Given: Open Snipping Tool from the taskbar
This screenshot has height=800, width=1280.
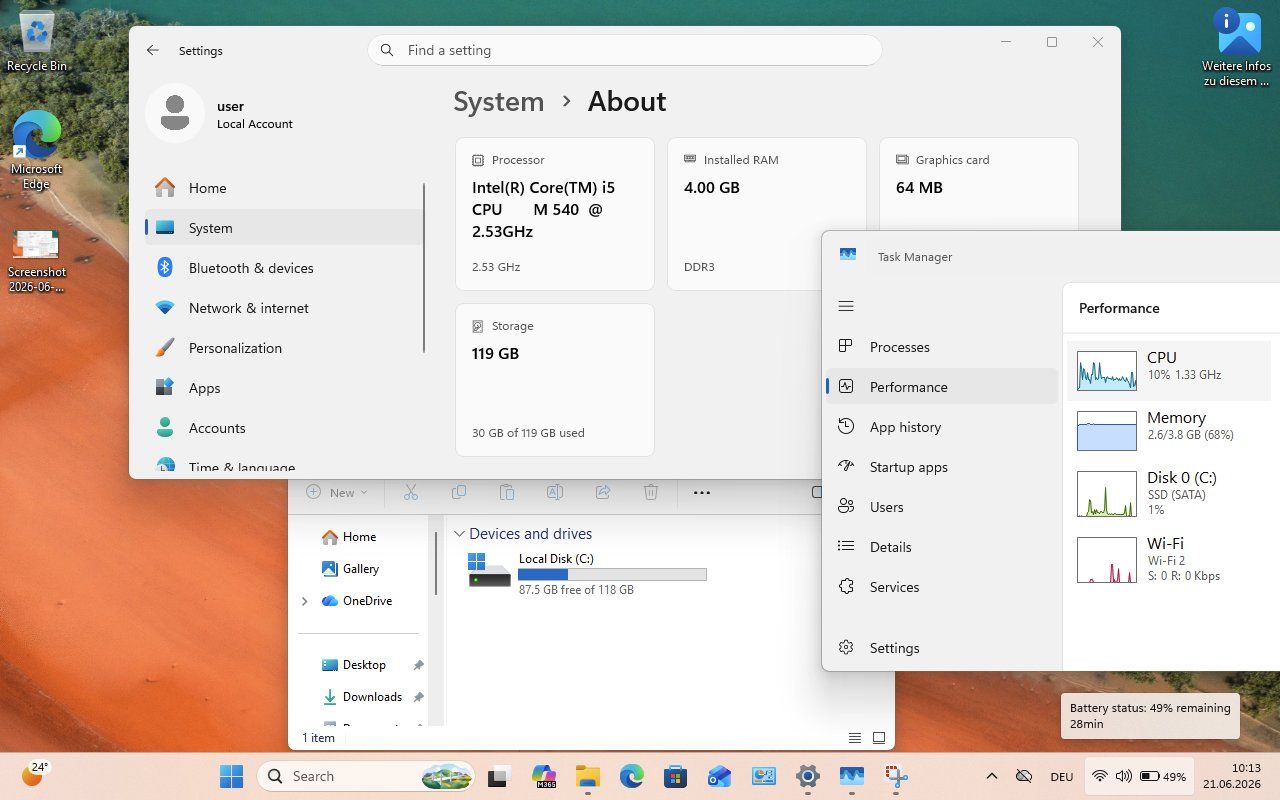Looking at the screenshot, I should pos(895,776).
